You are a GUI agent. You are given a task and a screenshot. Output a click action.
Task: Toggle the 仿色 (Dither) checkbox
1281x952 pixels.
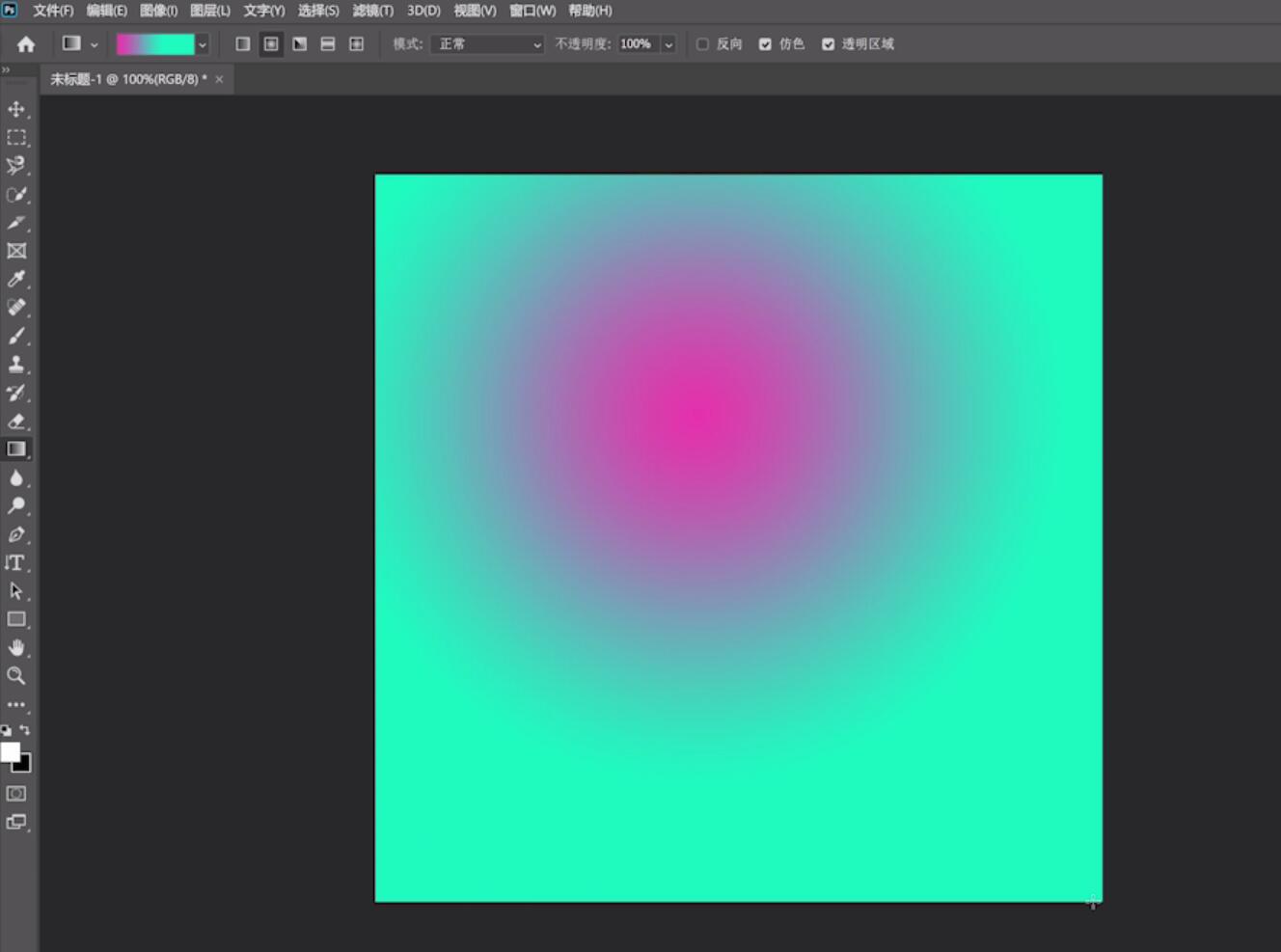[765, 44]
